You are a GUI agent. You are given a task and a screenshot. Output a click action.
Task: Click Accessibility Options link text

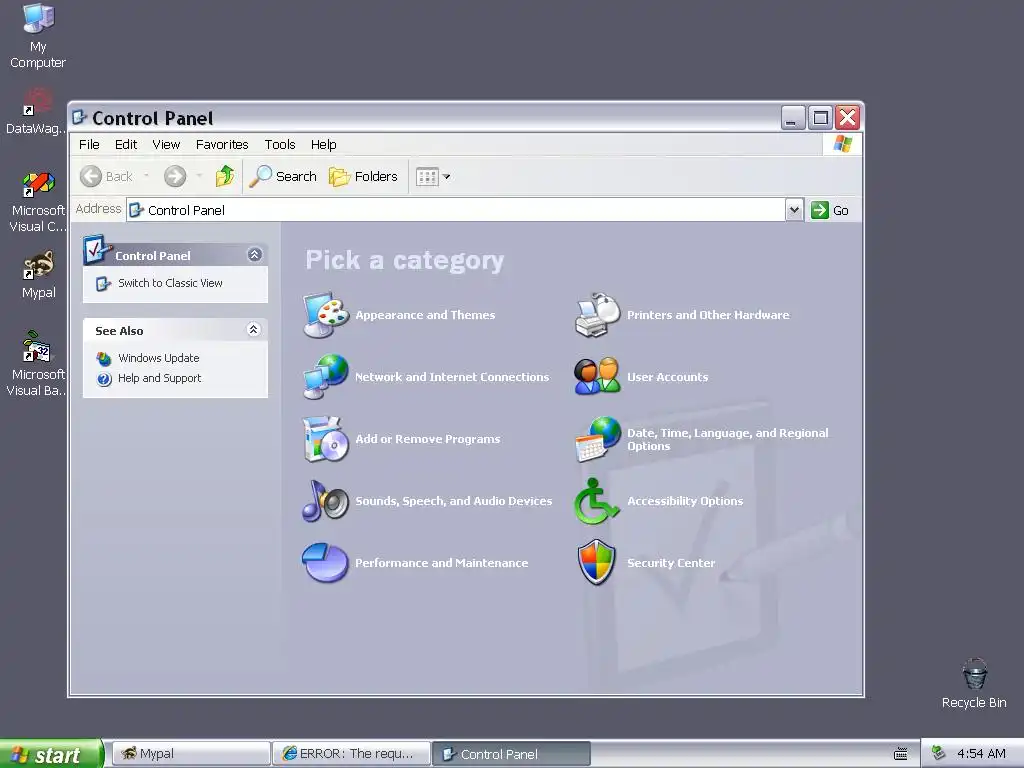685,501
